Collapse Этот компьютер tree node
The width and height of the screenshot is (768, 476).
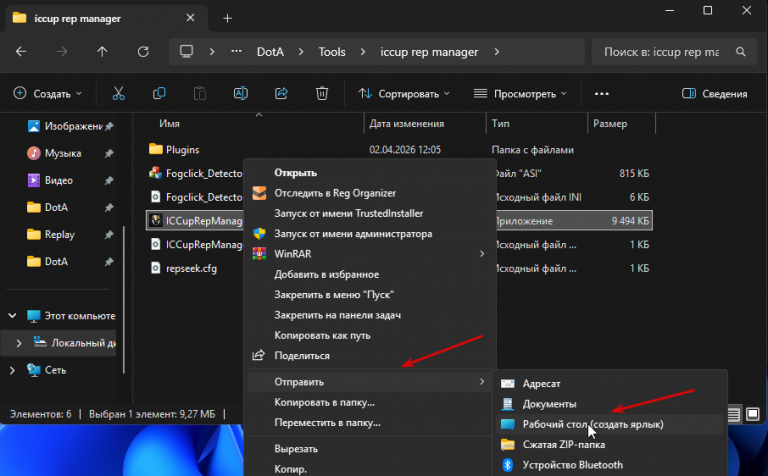pos(12,316)
